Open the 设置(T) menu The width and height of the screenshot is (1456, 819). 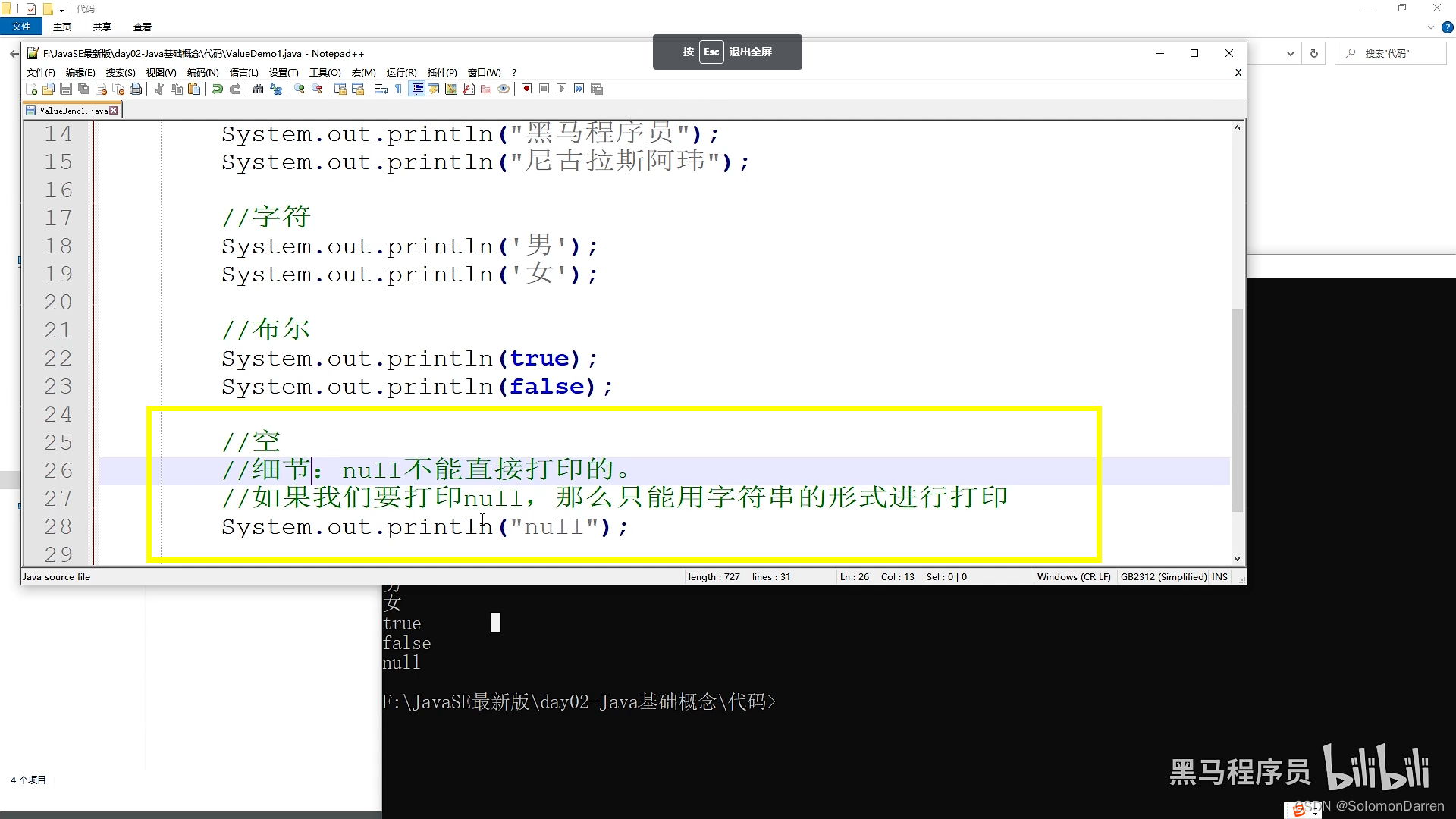pos(284,73)
